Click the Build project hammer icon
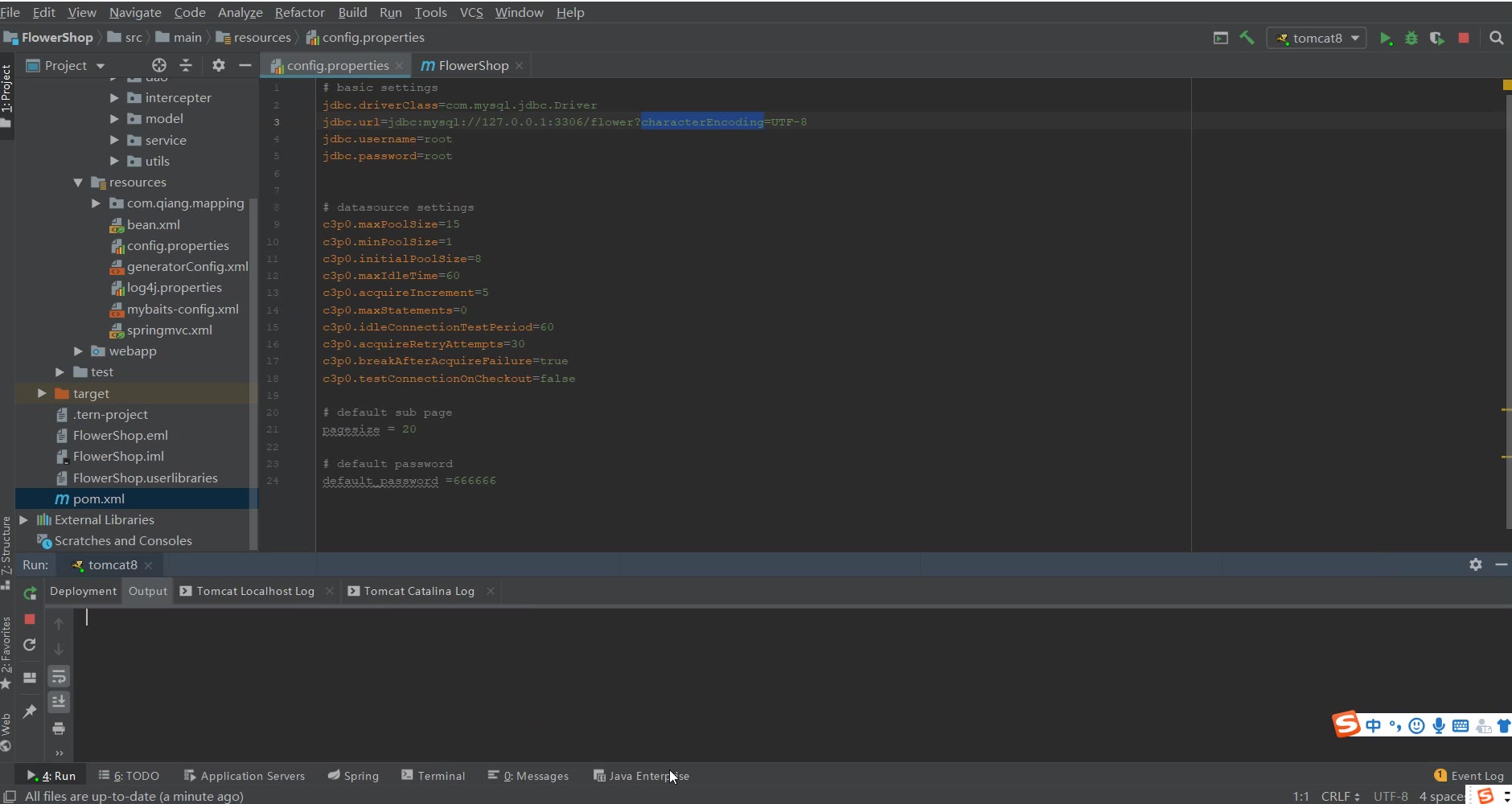The image size is (1512, 804). [1247, 38]
